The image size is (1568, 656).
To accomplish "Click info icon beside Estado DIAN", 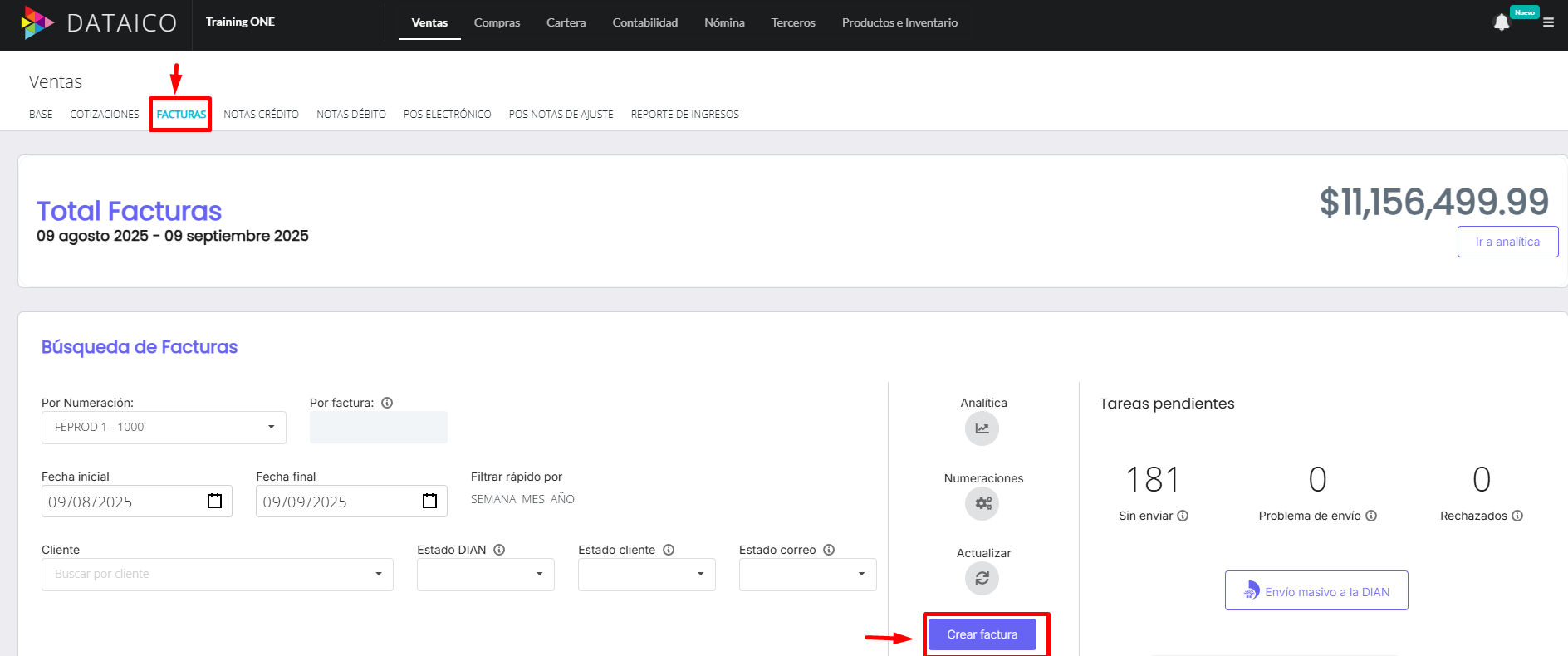I will 499,550.
